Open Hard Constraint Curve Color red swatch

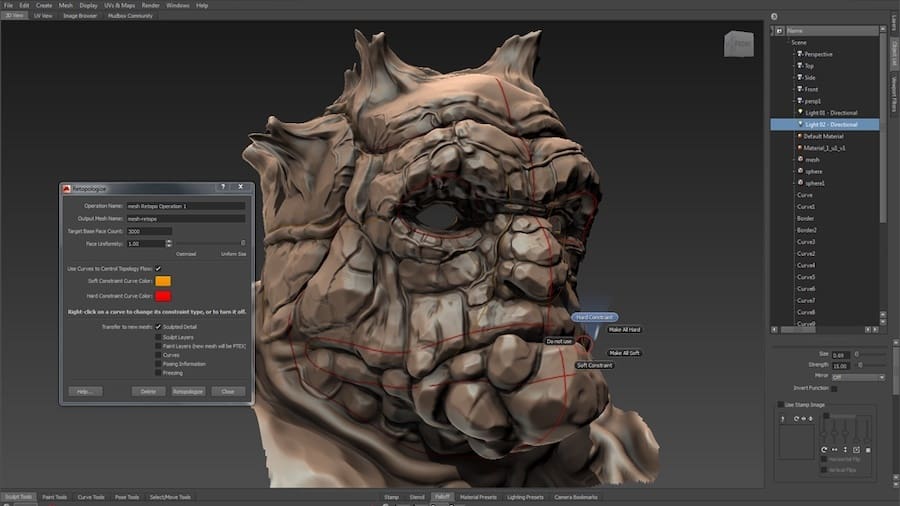[163, 296]
